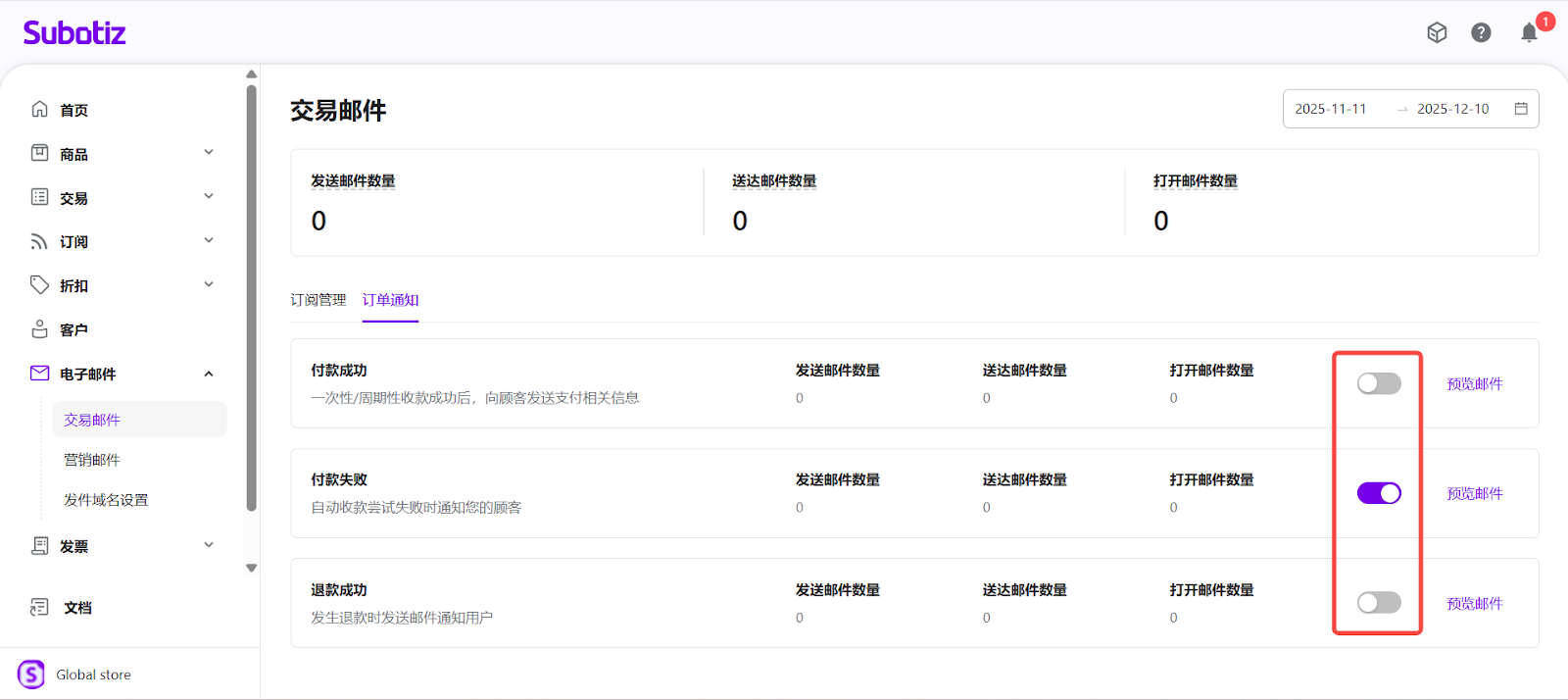Click the sidebar vertical scrollbar
Screen dimensions: 1568x700
[x=252, y=294]
